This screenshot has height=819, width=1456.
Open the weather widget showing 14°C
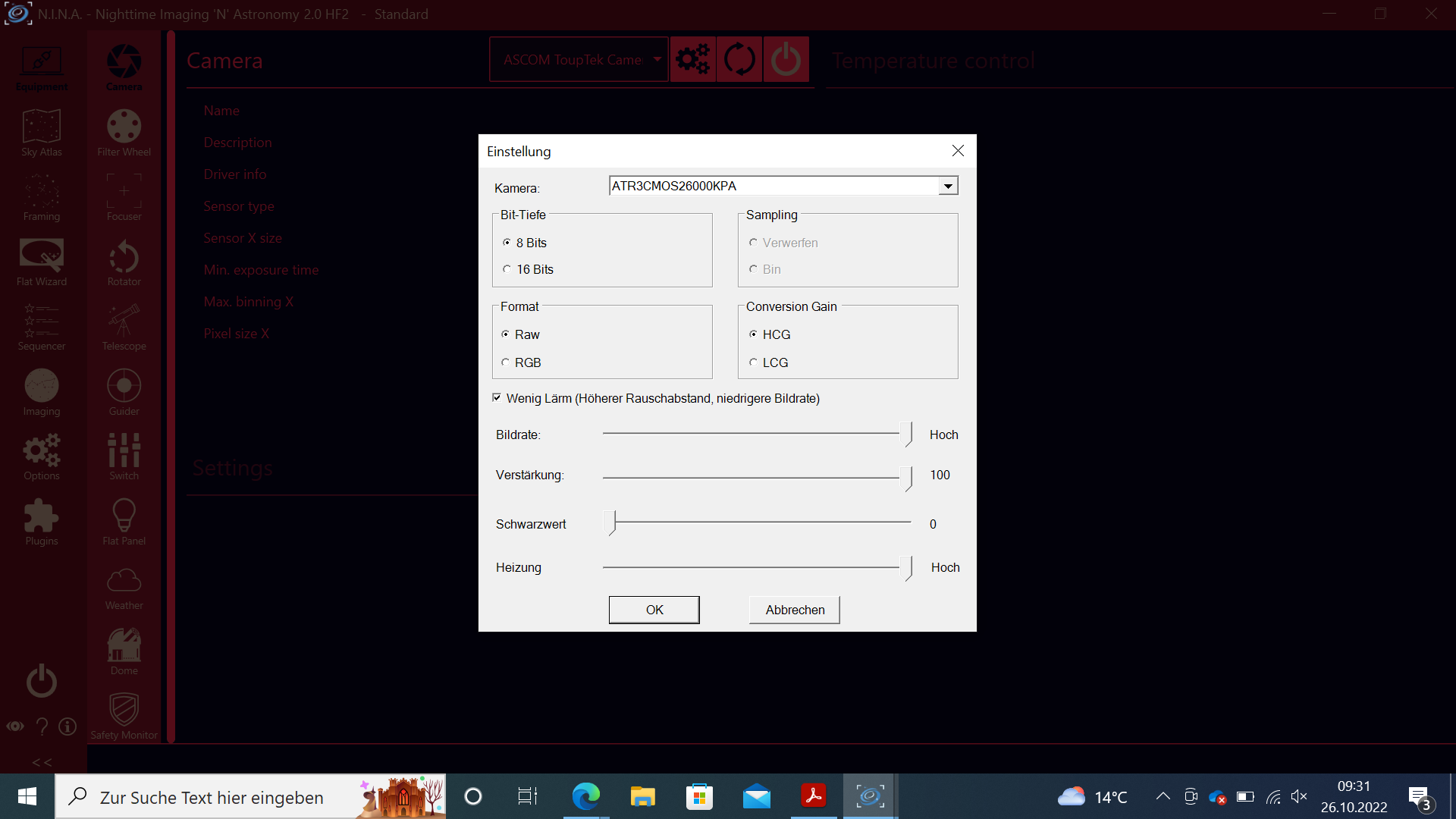(1093, 796)
